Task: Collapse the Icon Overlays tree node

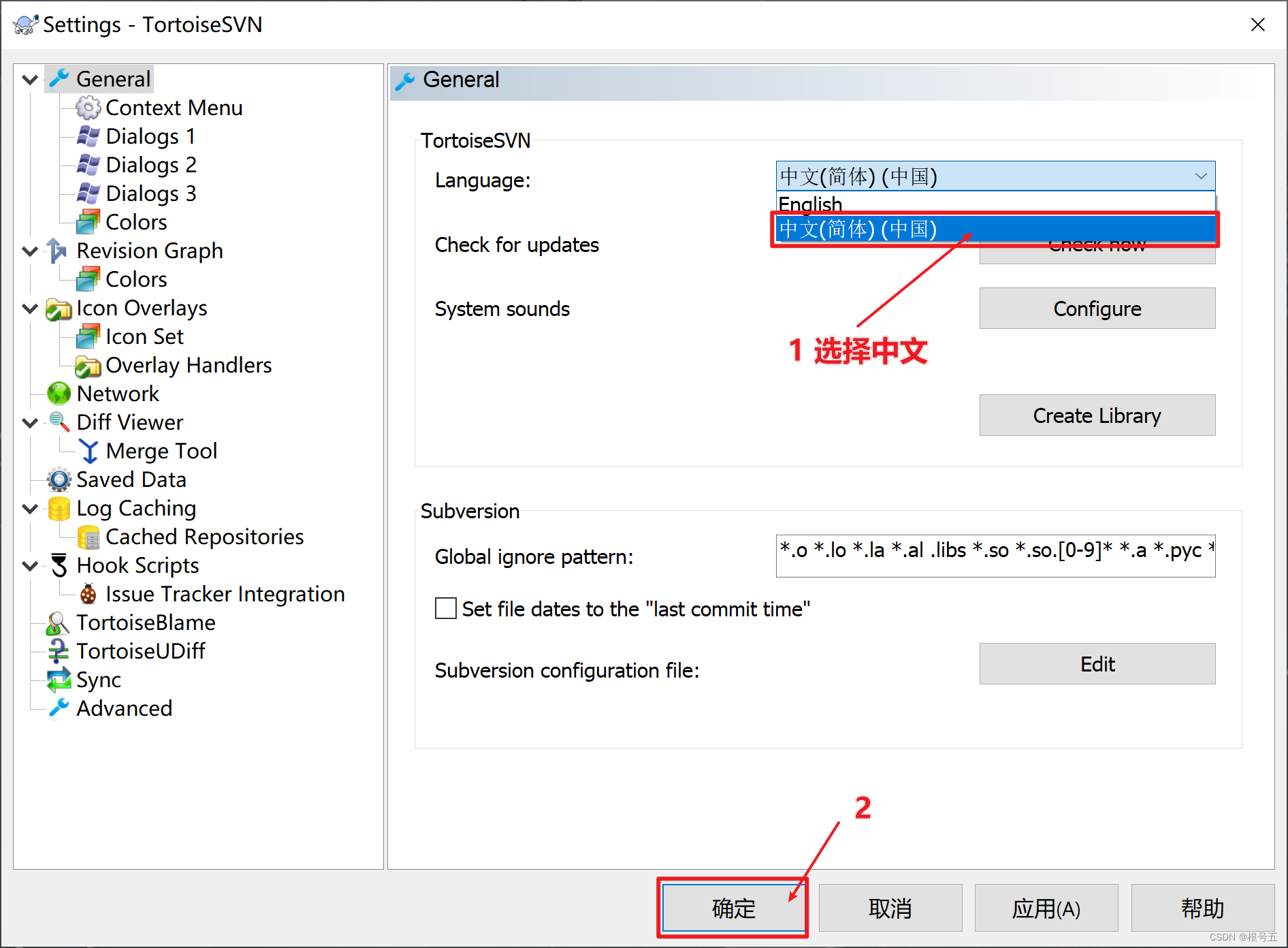Action: pos(30,309)
